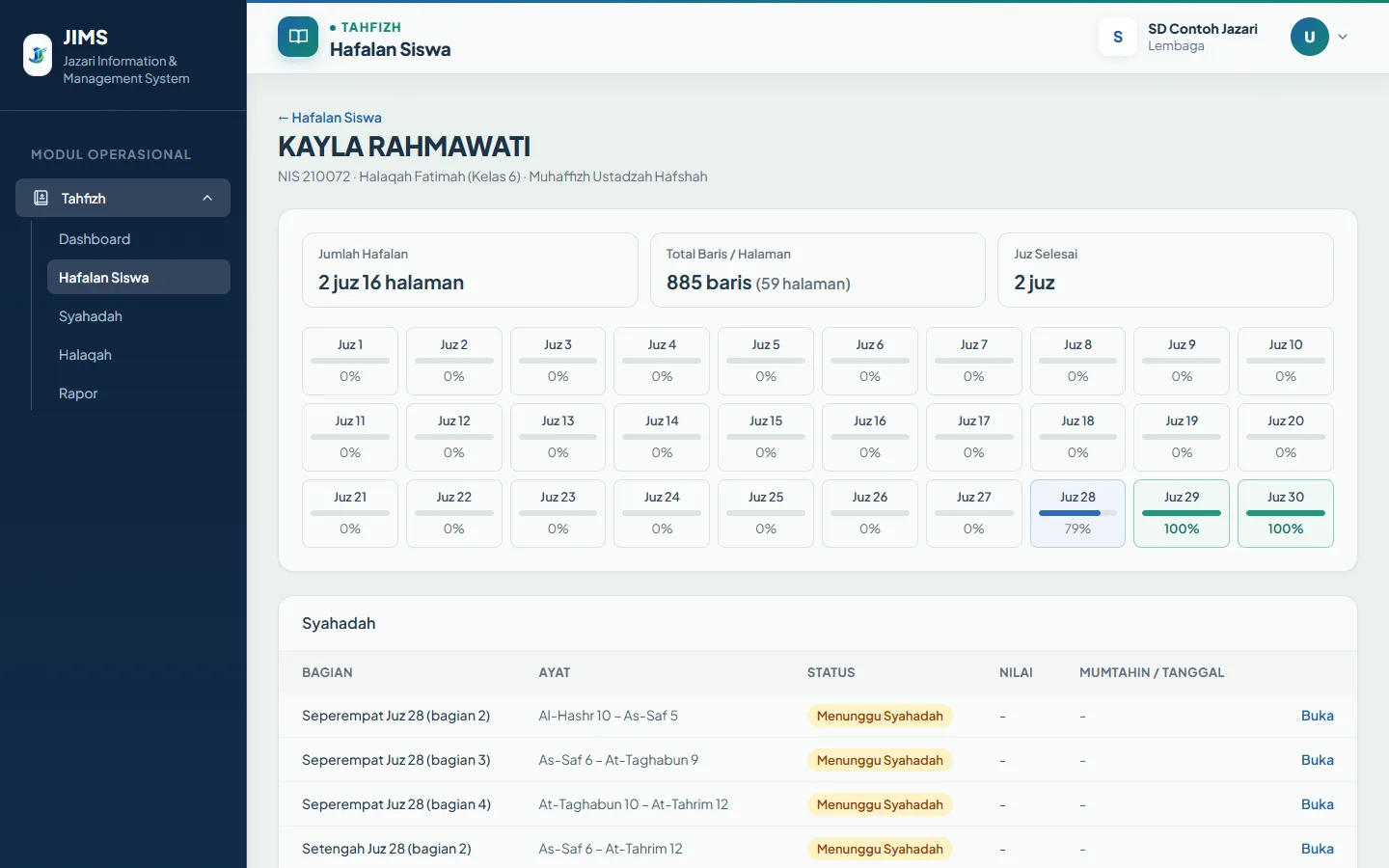Click the student name KAYLA RAHMAWATI
This screenshot has height=868, width=1389.
pyautogui.click(x=404, y=147)
